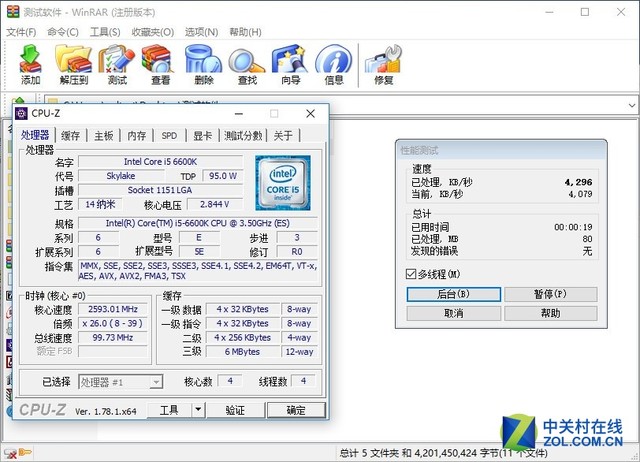Open the 向导 (Wizard) toolbar icon
The image size is (640, 462).
291,64
